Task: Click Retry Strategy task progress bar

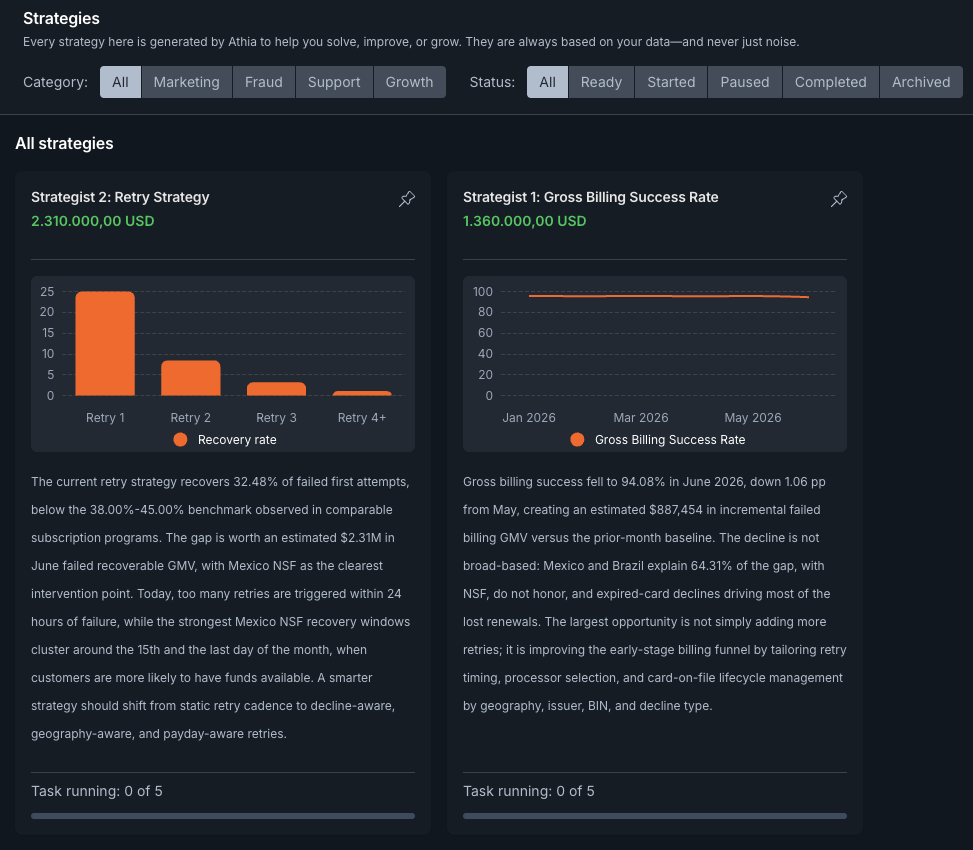Action: point(223,816)
